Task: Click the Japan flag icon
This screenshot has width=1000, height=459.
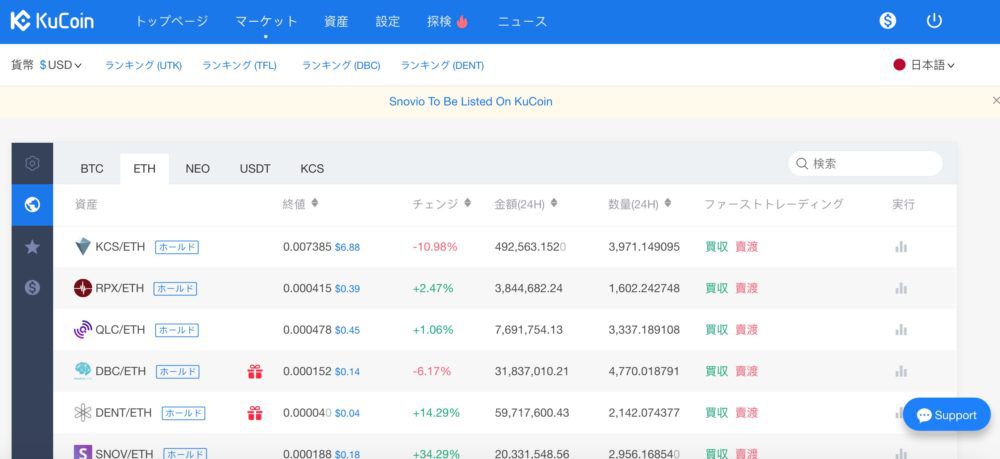Action: [899, 65]
